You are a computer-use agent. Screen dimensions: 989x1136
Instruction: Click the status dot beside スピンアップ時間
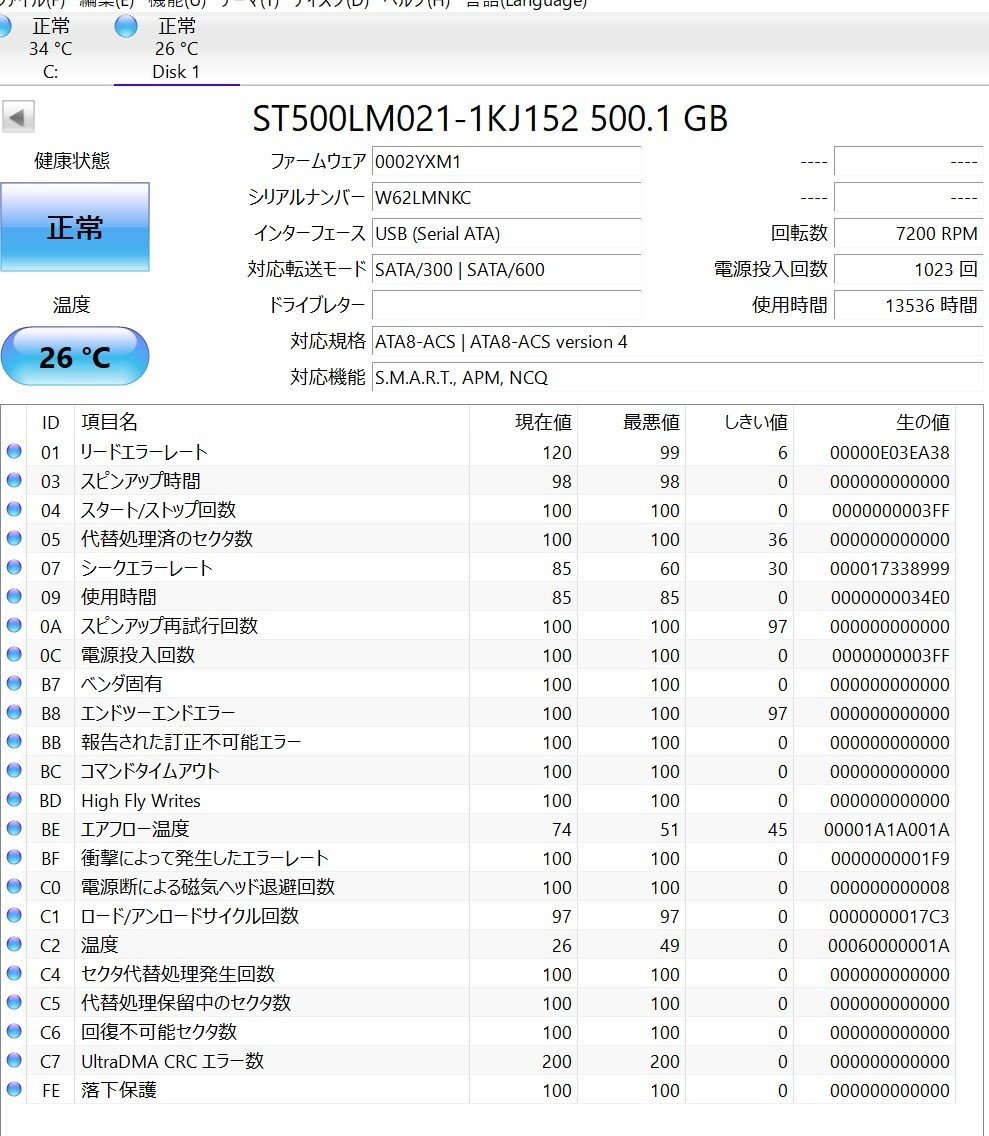(x=14, y=481)
